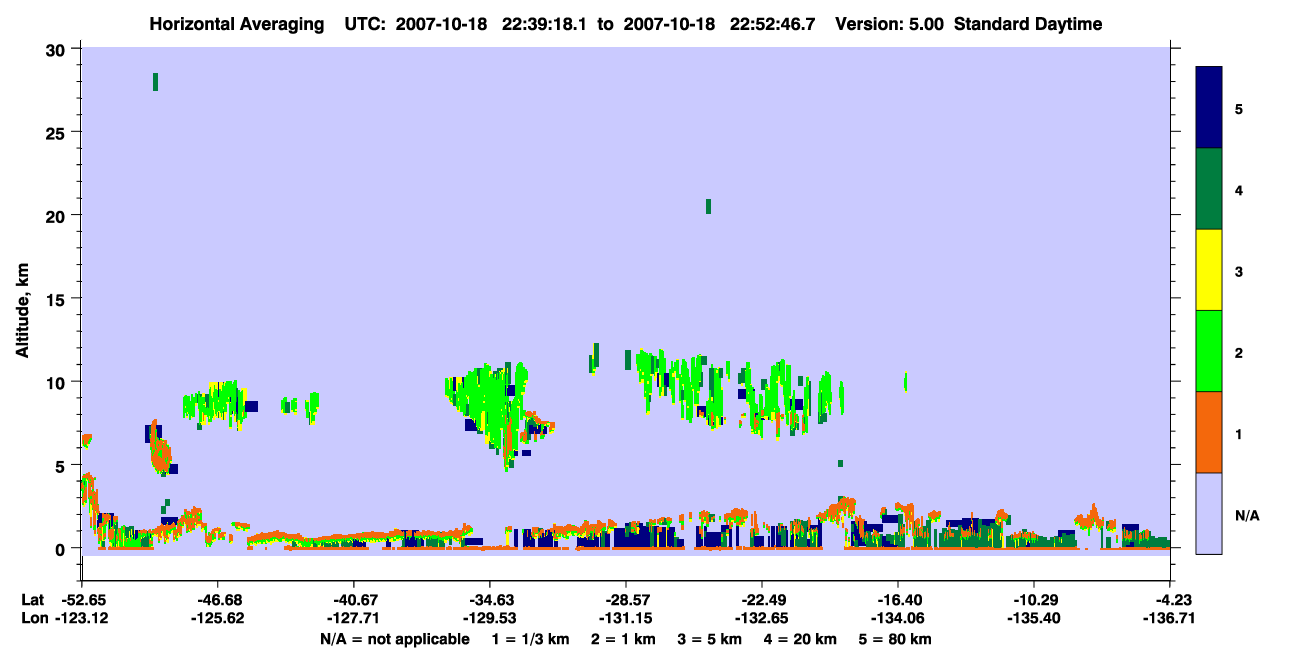Click the '2 = 1 km' legend entry
1300x667 pixels.
tap(624, 639)
